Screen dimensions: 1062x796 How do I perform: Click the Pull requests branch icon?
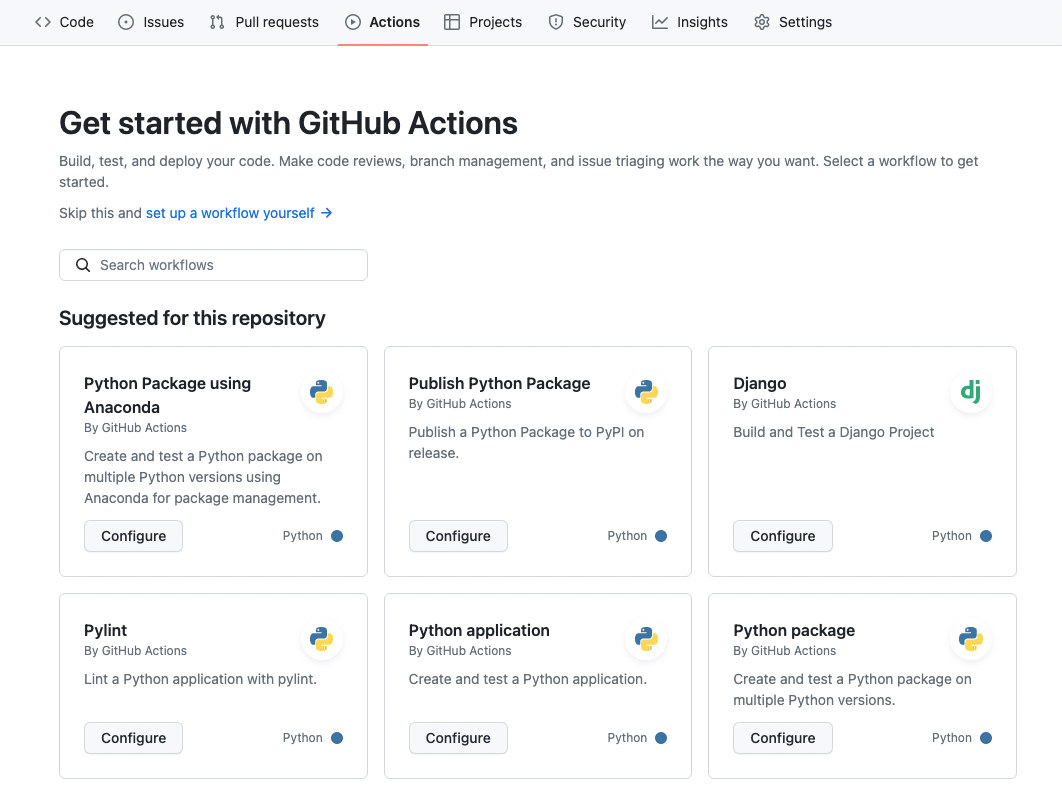[217, 22]
